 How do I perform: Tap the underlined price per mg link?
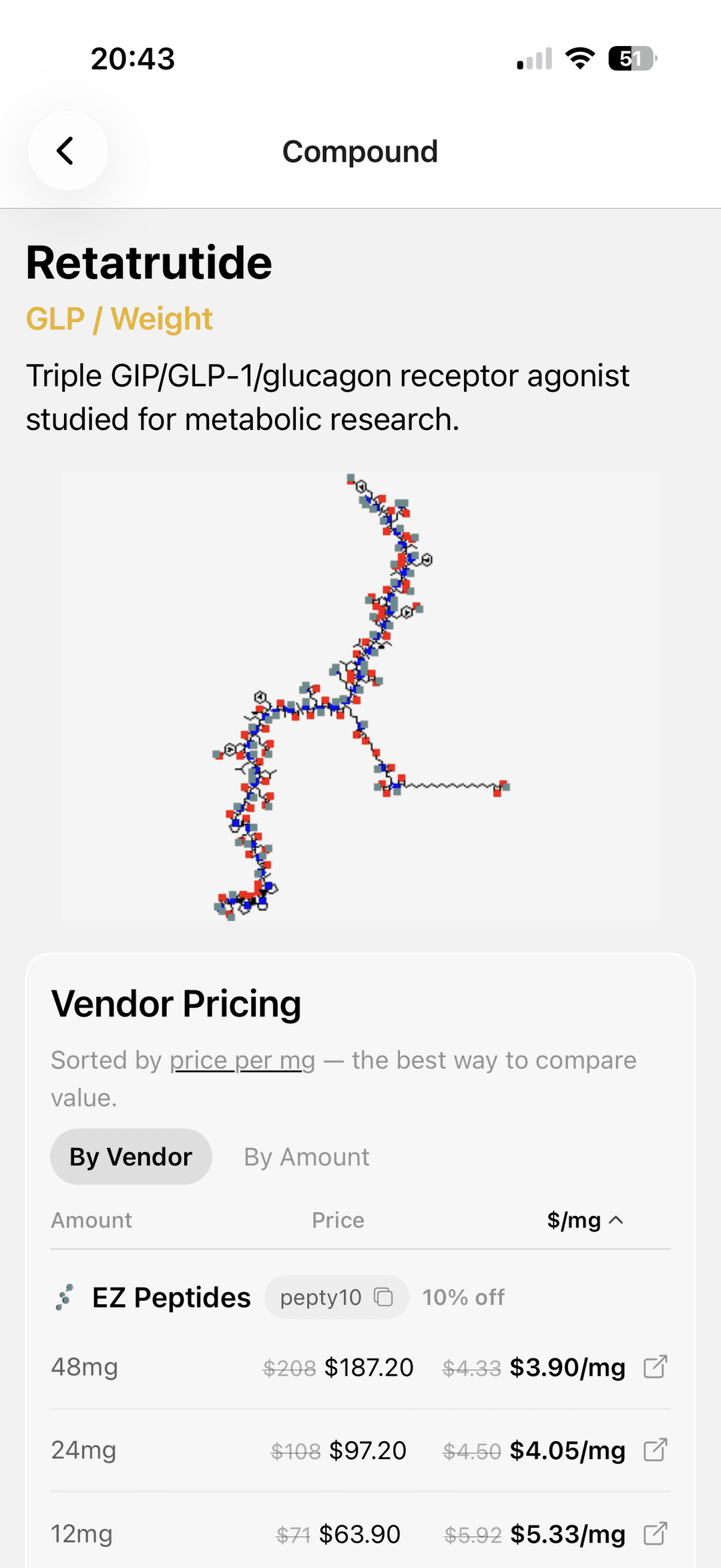point(242,1060)
